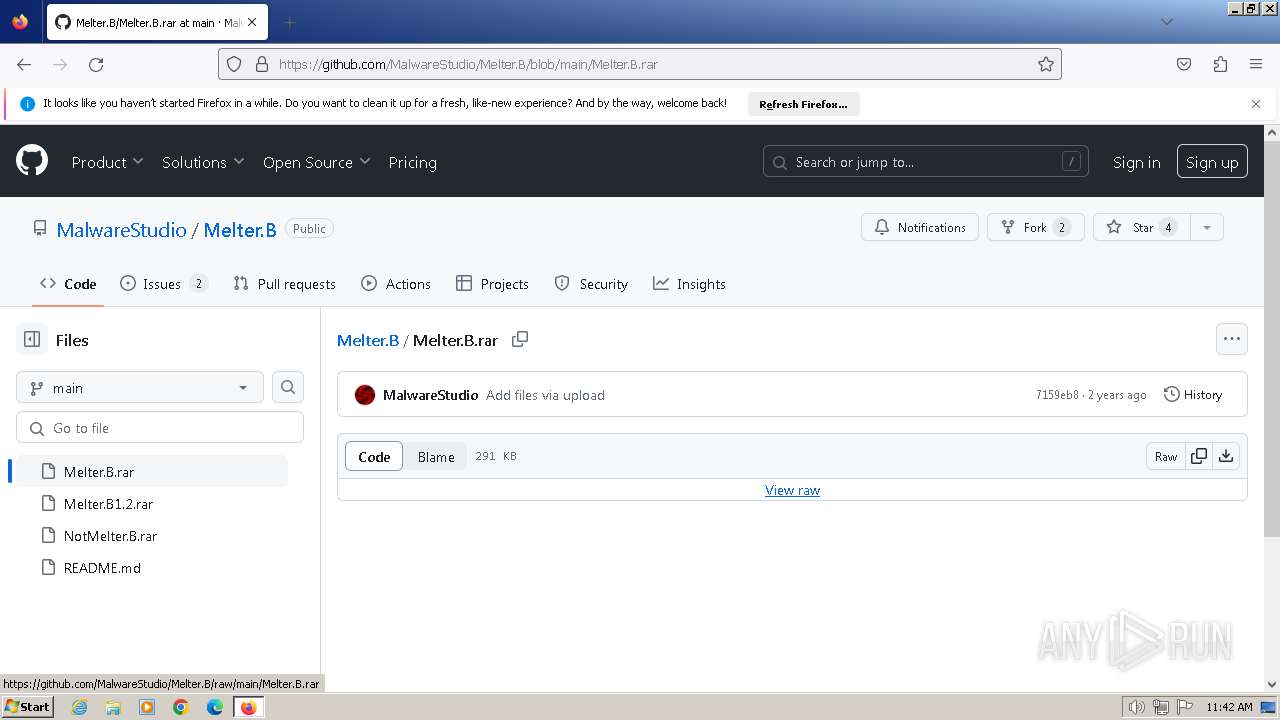Fork the Melter.B repository

coord(1036,227)
